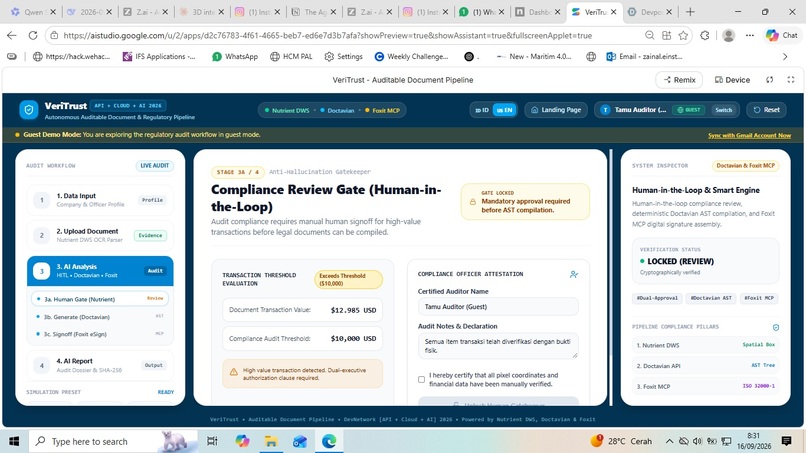Select the 3. Foxit MCP pillar row
Screen dimensions: 806x453
[705, 386]
